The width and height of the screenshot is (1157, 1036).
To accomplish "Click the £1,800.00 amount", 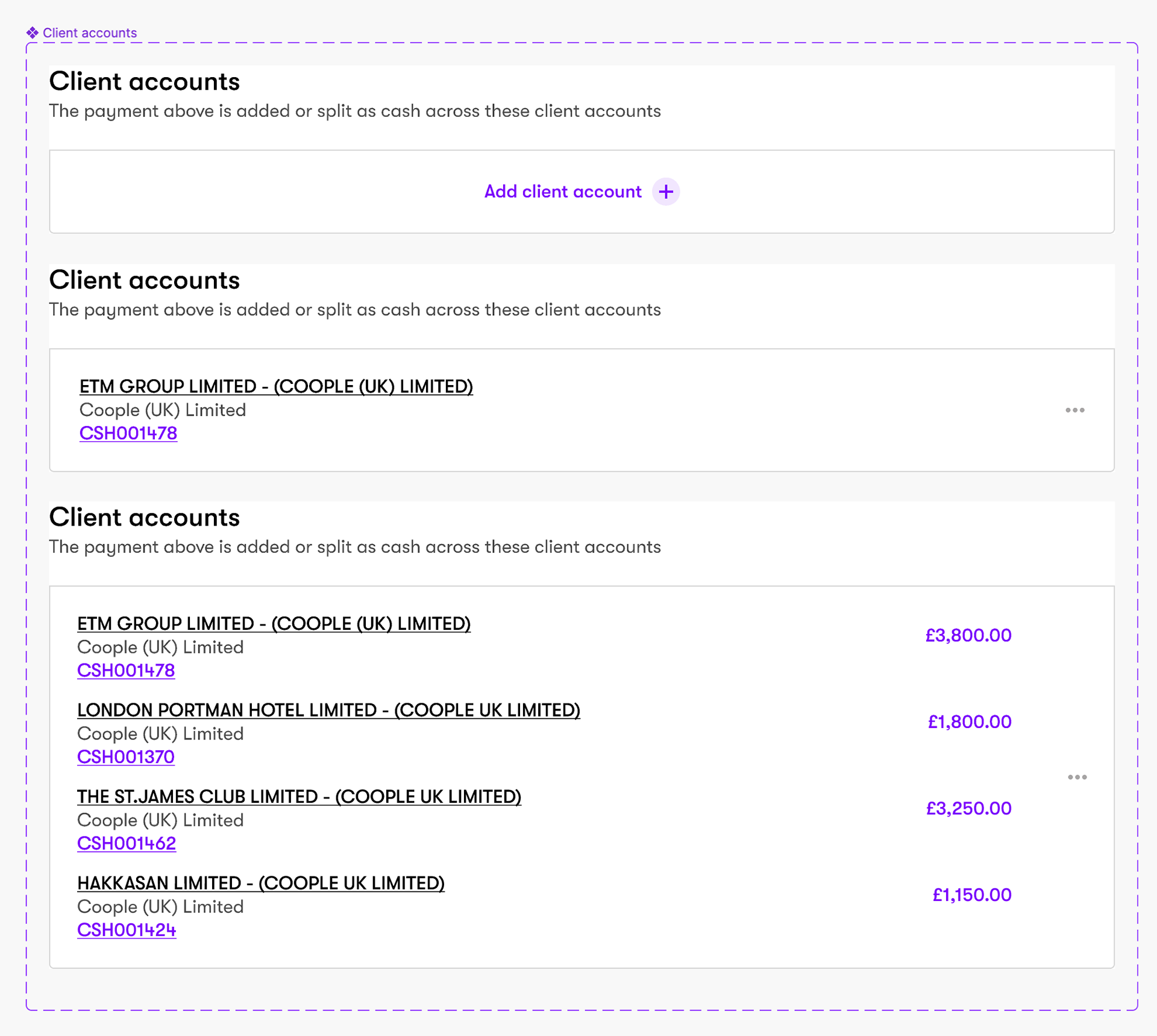I will click(970, 721).
